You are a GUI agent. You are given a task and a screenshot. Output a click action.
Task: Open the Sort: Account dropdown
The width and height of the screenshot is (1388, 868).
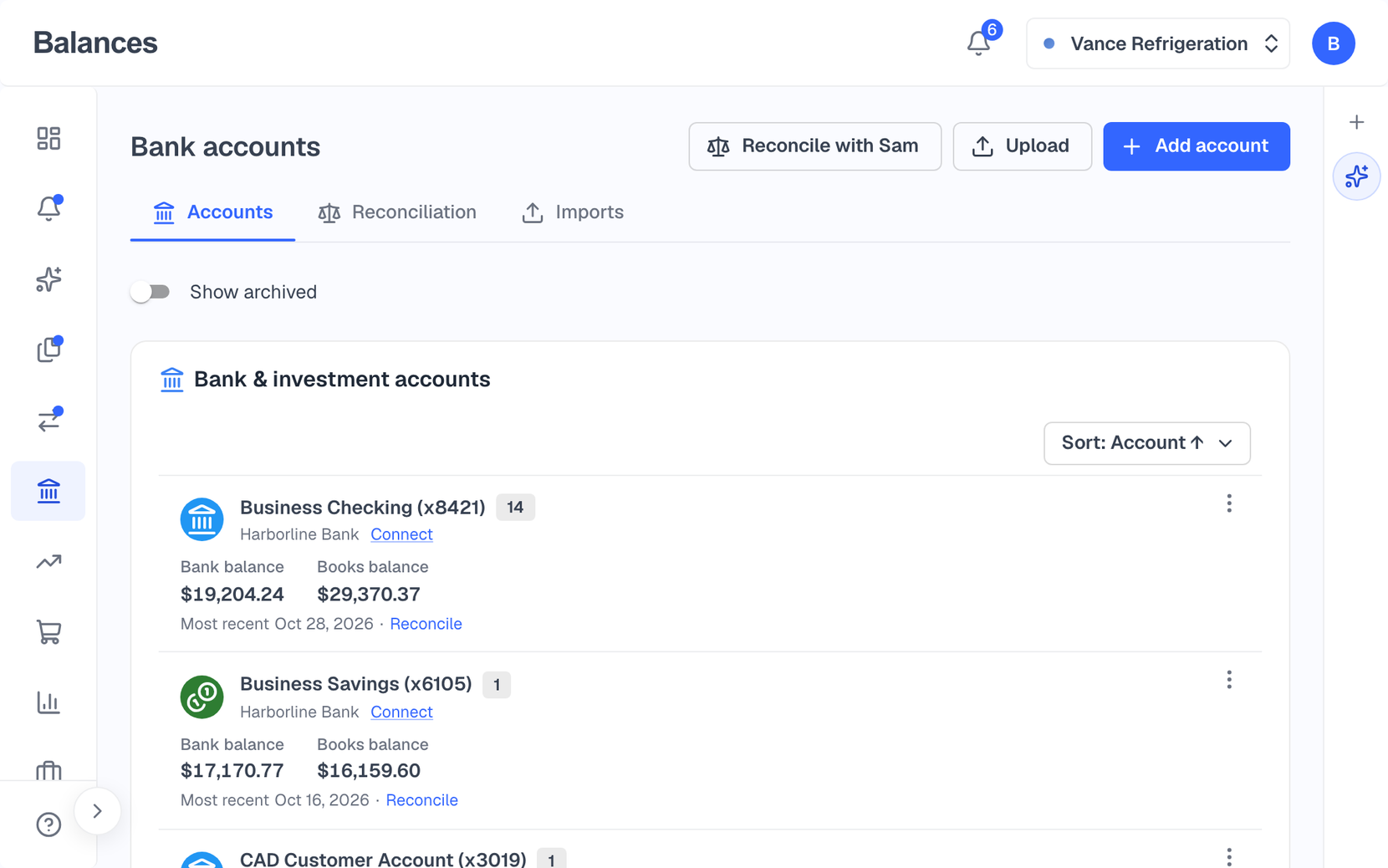coord(1146,443)
